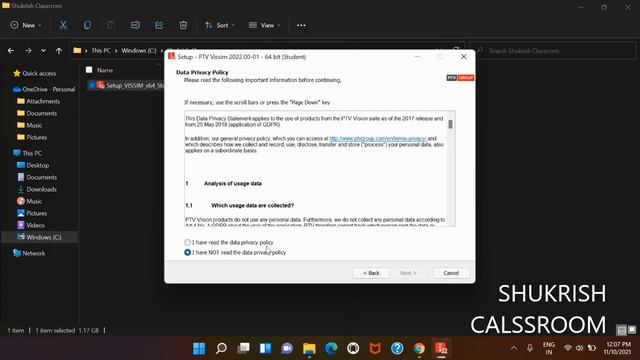640x360 pixels.
Task: Click the Search Shukrish Classroom box
Action: 552,51
